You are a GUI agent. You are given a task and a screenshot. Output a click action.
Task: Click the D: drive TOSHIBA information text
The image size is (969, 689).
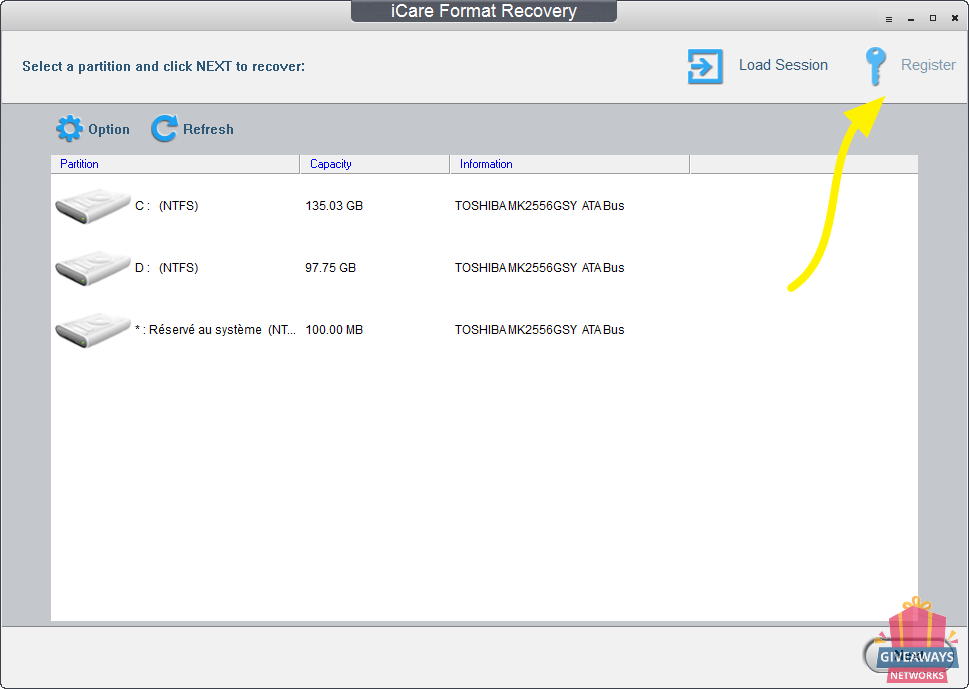(x=540, y=268)
